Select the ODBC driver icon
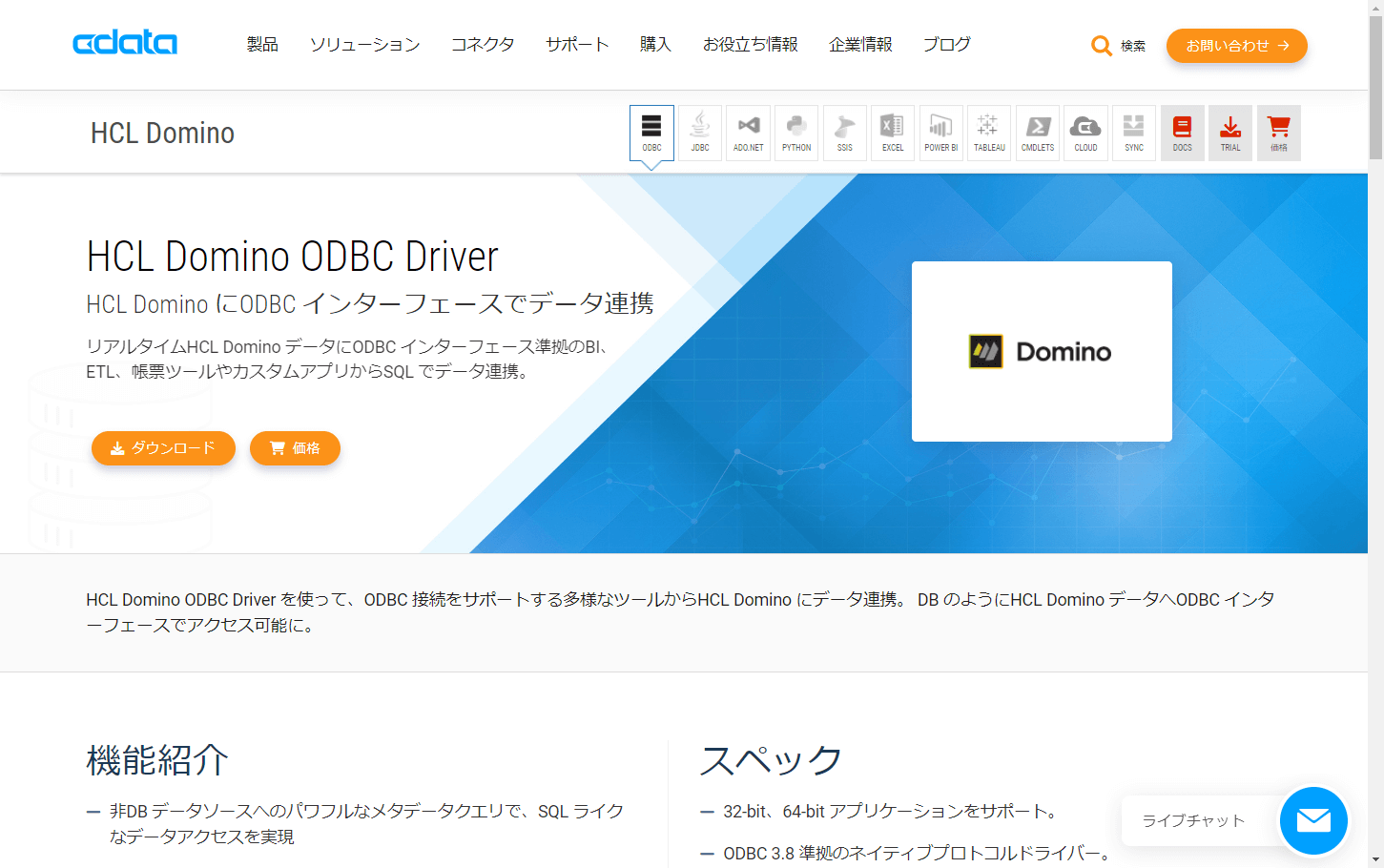 (x=651, y=133)
